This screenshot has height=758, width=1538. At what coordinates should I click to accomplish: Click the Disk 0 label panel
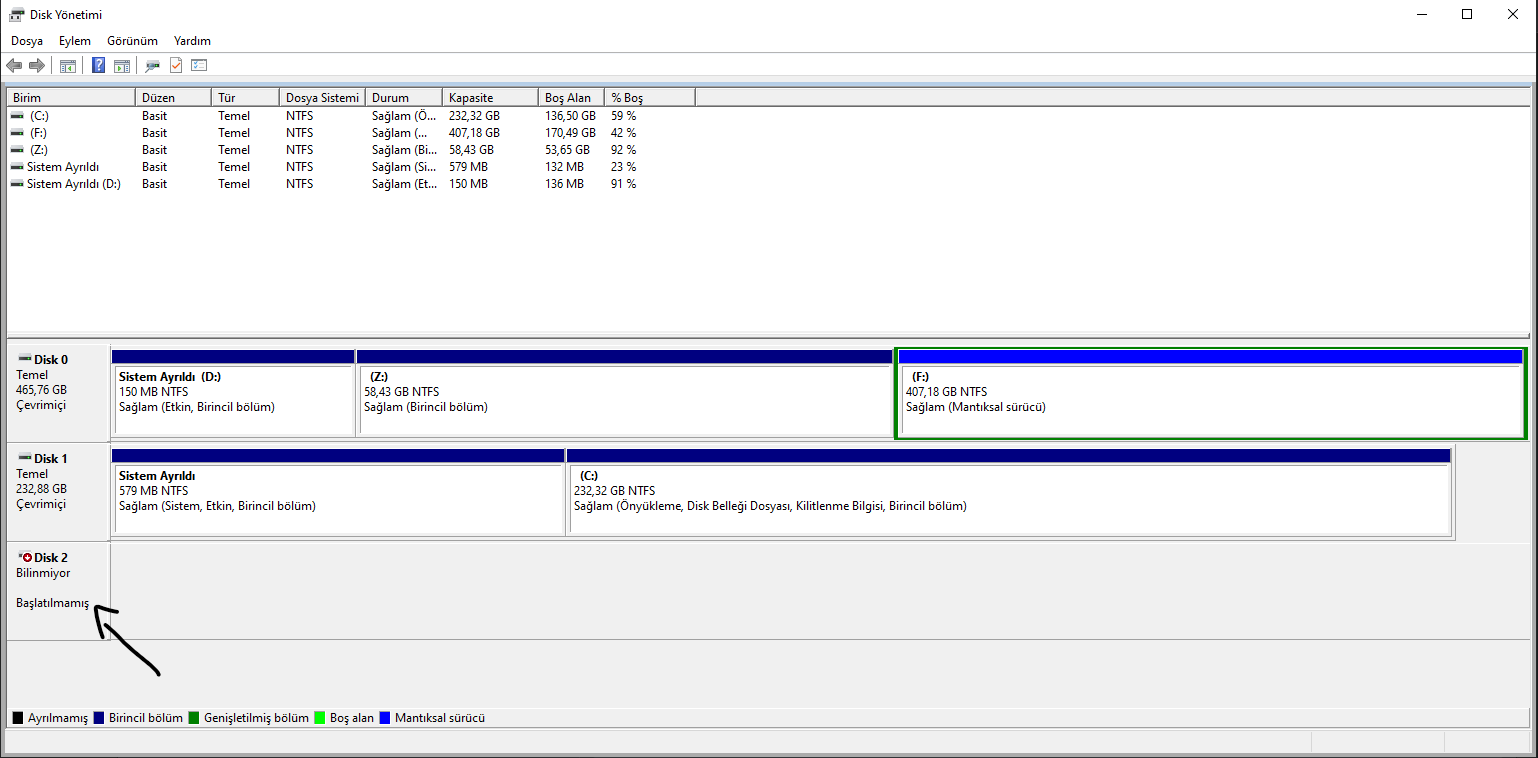58,393
